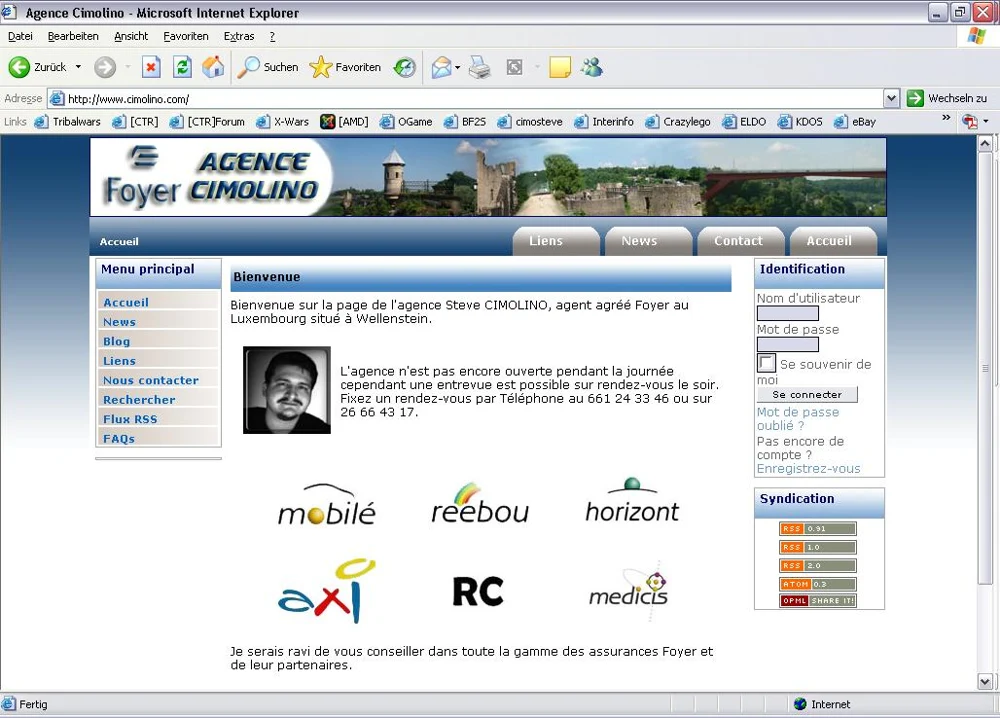Refresh the page with green arrows icon
Image resolution: width=1000 pixels, height=718 pixels.
[x=182, y=67]
